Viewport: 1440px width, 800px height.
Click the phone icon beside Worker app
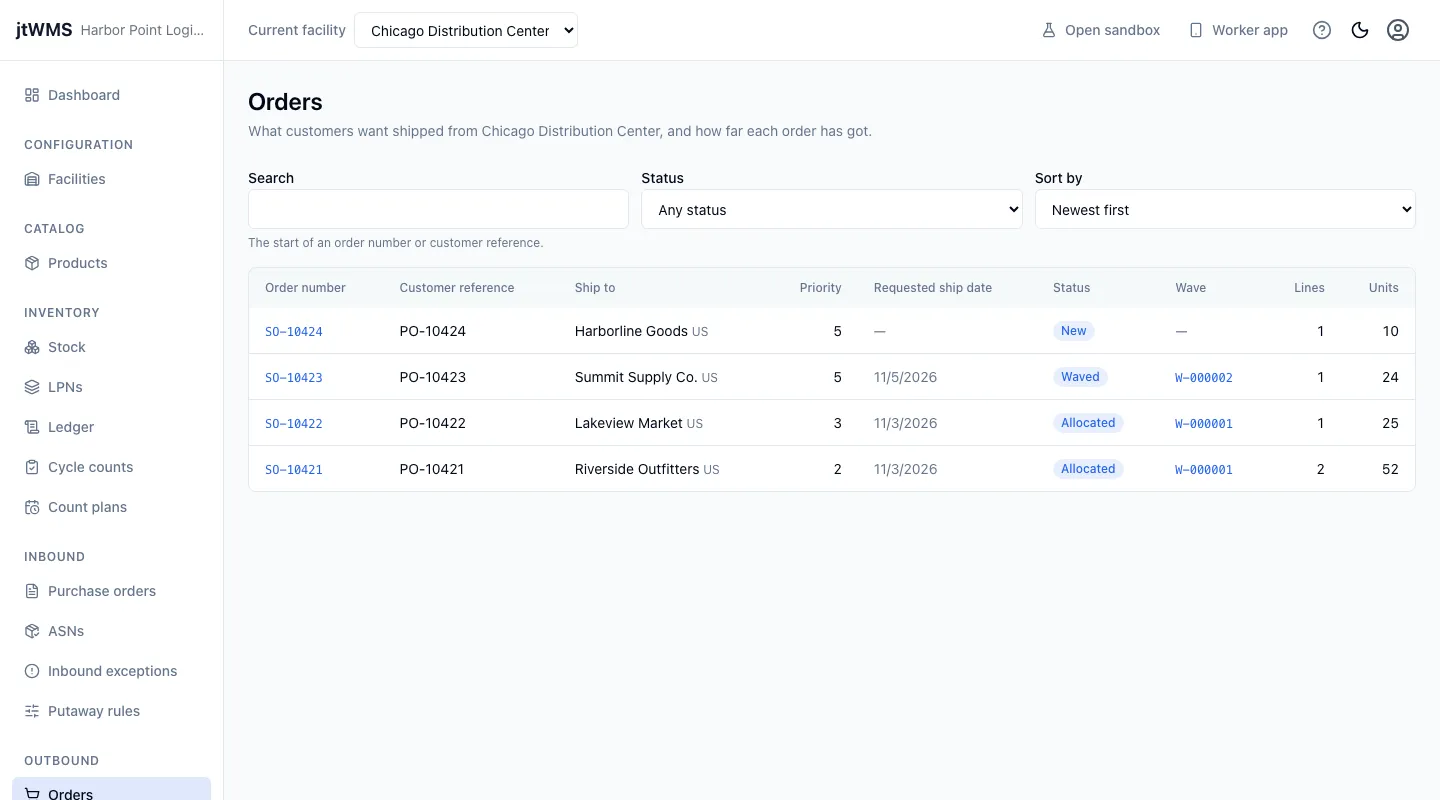1196,30
